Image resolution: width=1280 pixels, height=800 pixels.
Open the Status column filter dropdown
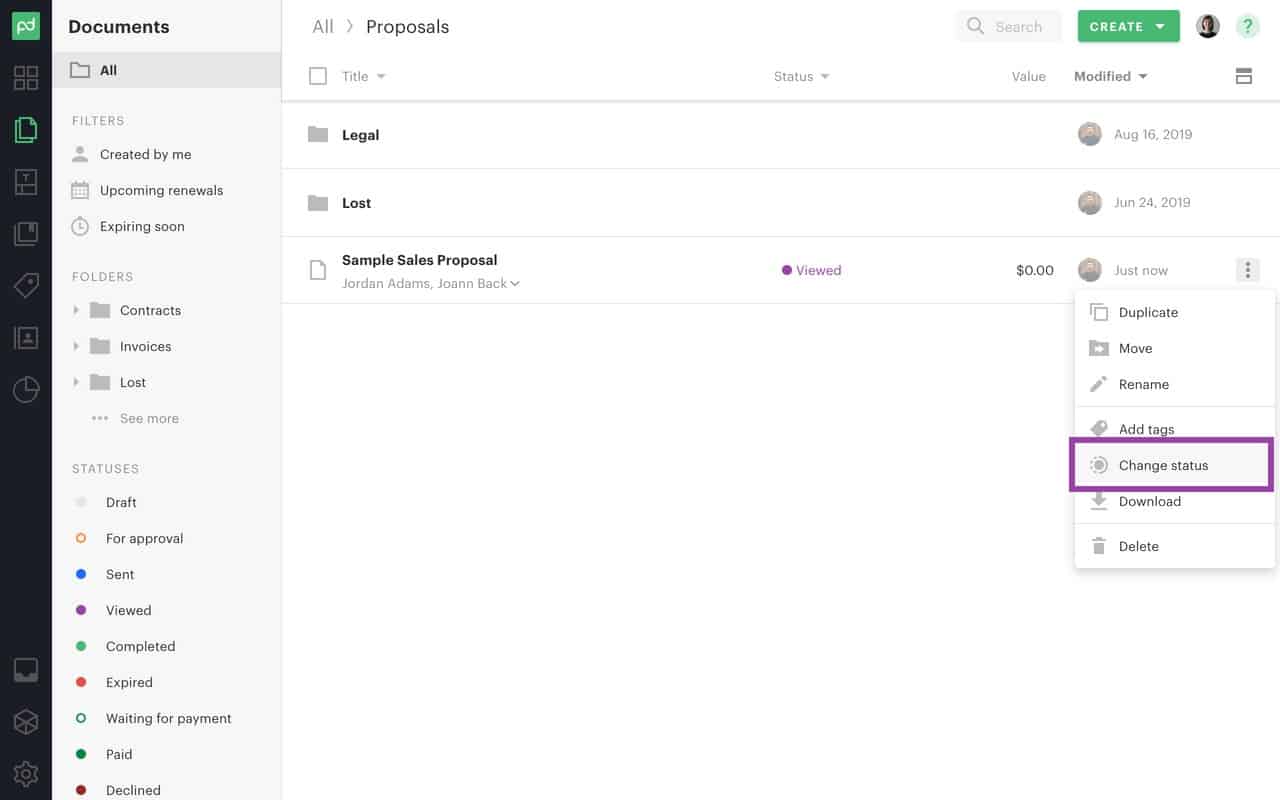[x=825, y=76]
